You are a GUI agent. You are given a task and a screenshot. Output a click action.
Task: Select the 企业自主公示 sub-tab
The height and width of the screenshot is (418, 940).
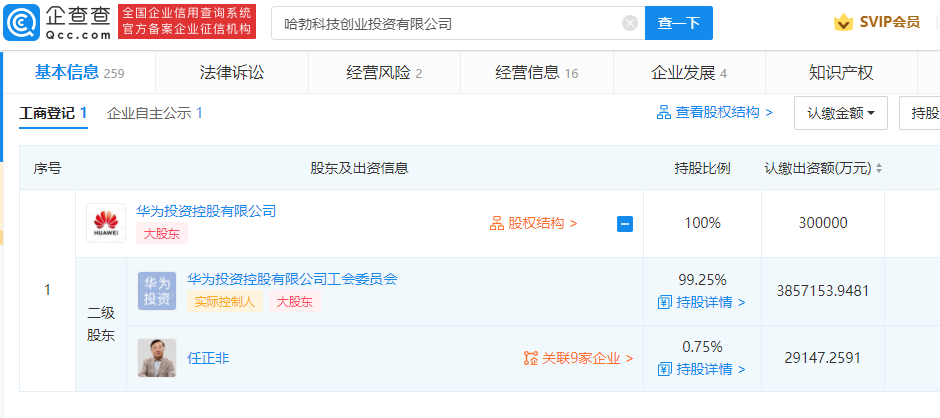pos(155,113)
